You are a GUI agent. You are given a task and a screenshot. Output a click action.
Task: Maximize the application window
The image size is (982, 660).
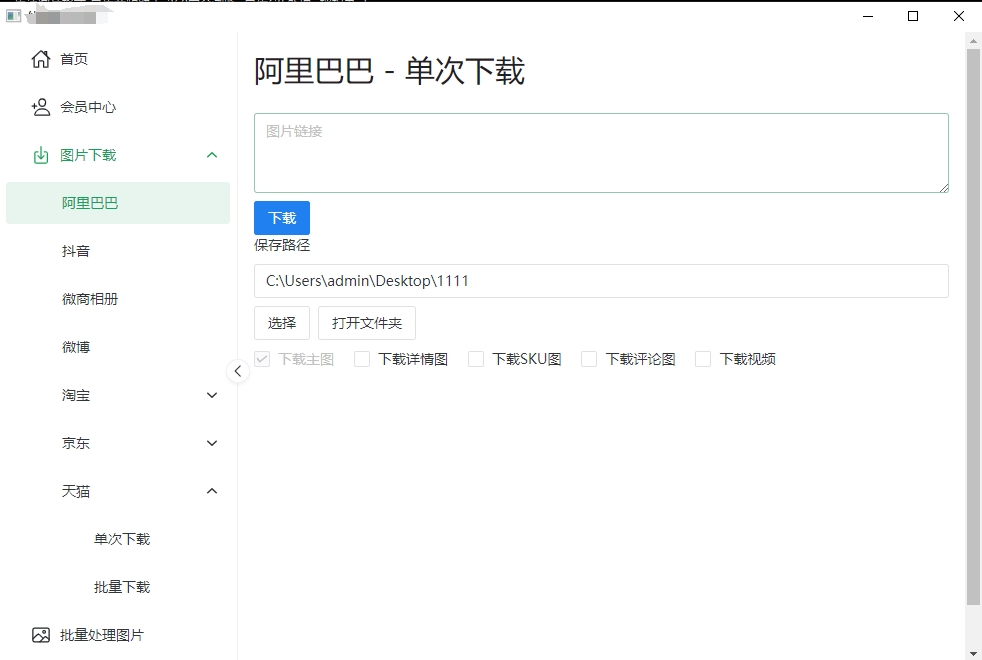click(x=913, y=16)
